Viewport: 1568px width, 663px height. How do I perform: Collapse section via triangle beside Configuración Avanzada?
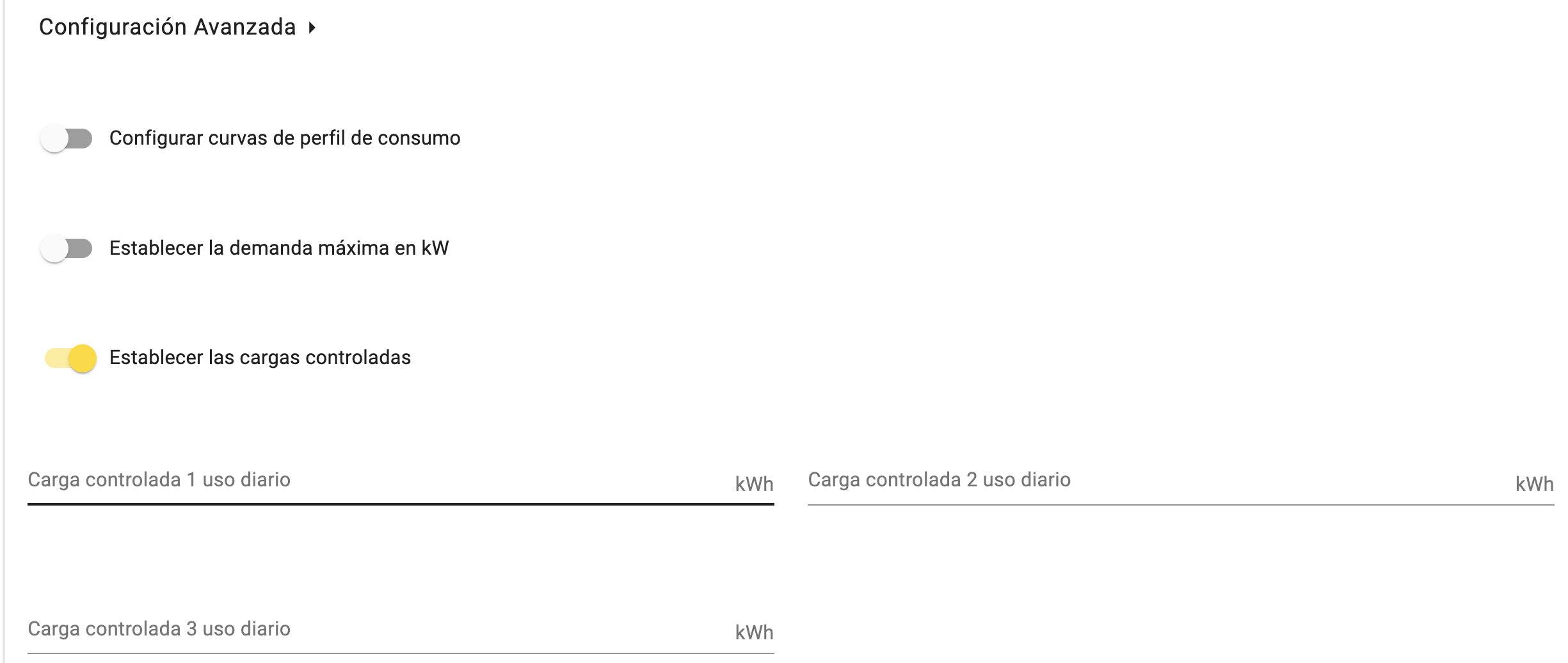[312, 28]
